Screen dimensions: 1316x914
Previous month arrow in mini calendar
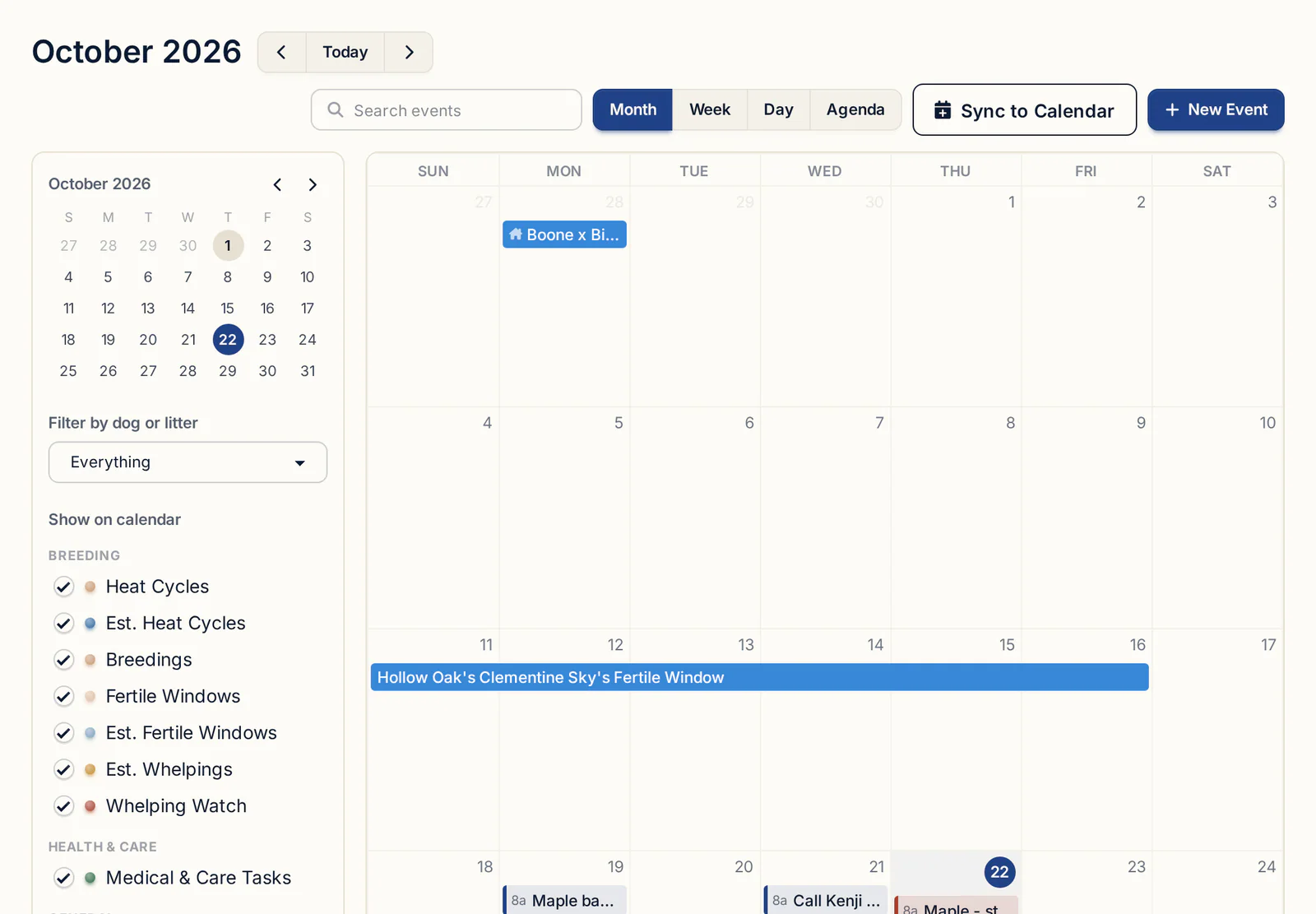click(278, 184)
